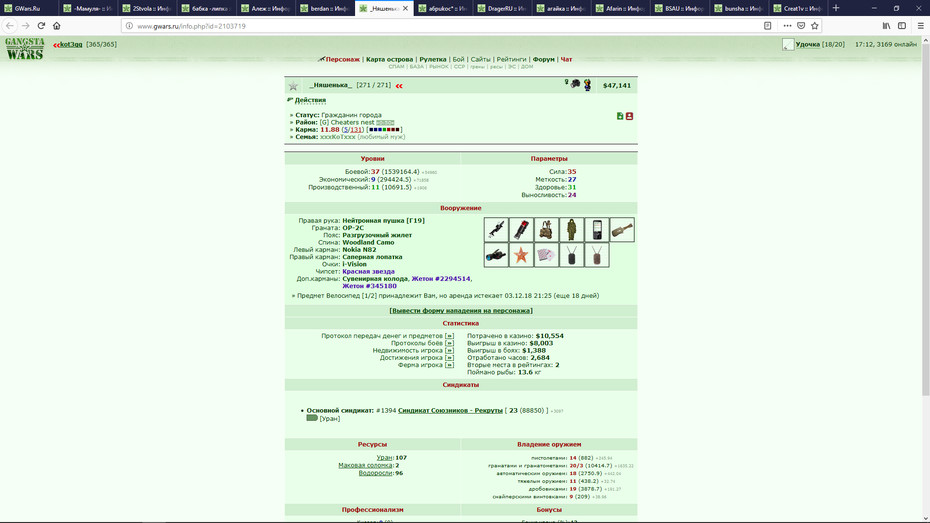Click the green syndicate badge before [Уран]

pos(312,418)
